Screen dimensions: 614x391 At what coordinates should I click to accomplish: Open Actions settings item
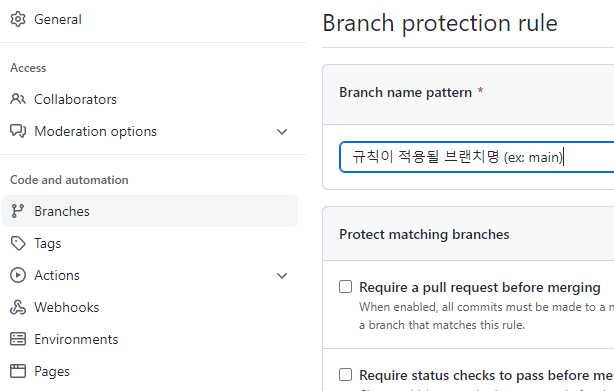pos(57,275)
